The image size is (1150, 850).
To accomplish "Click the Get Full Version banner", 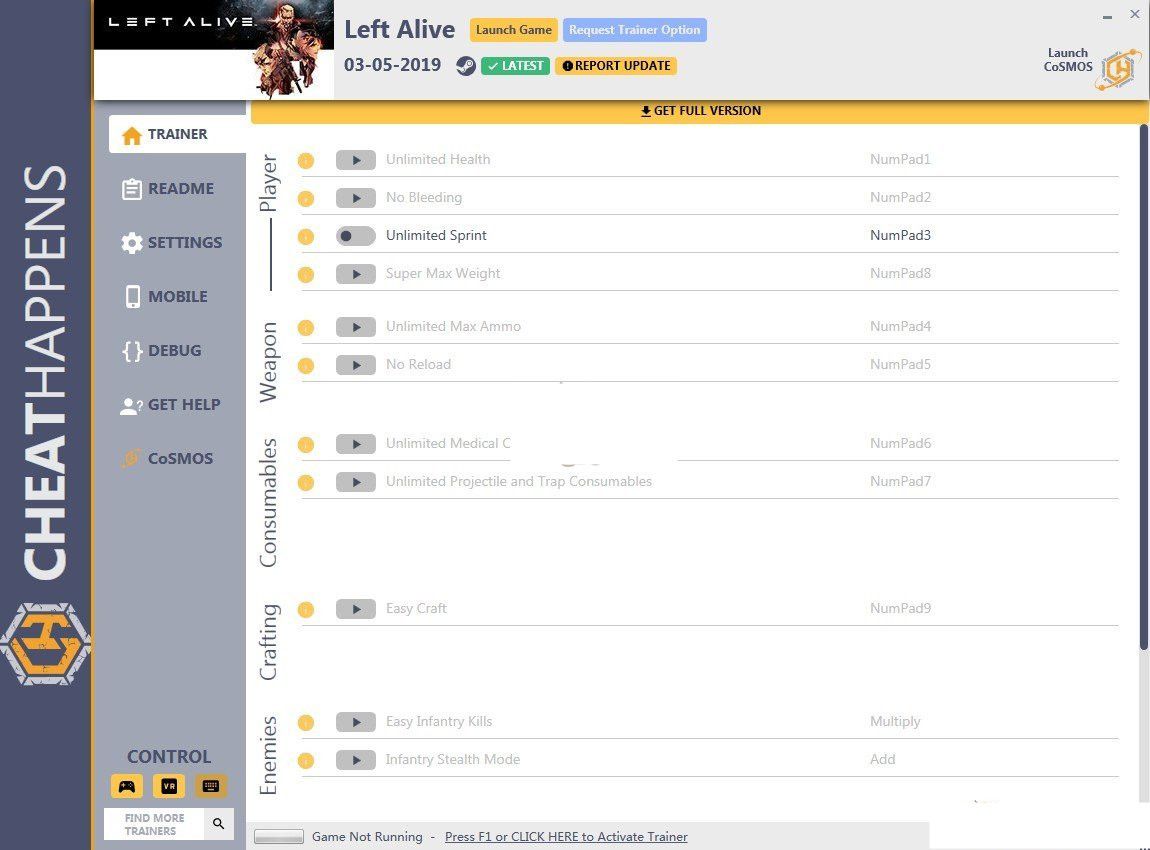I will pyautogui.click(x=700, y=111).
